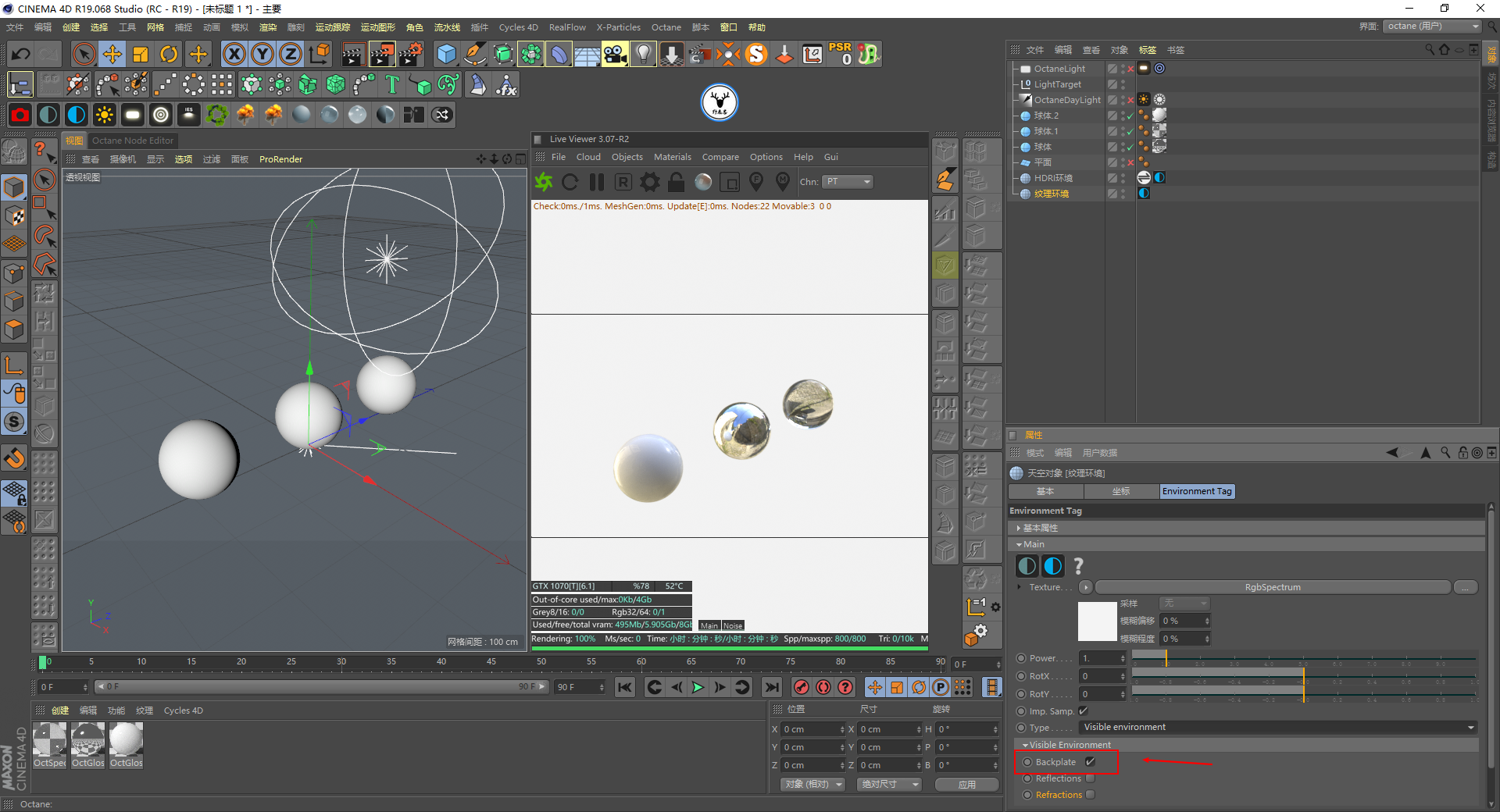Toggle Power animation radio dot
The image size is (1500, 812).
click(x=1021, y=658)
